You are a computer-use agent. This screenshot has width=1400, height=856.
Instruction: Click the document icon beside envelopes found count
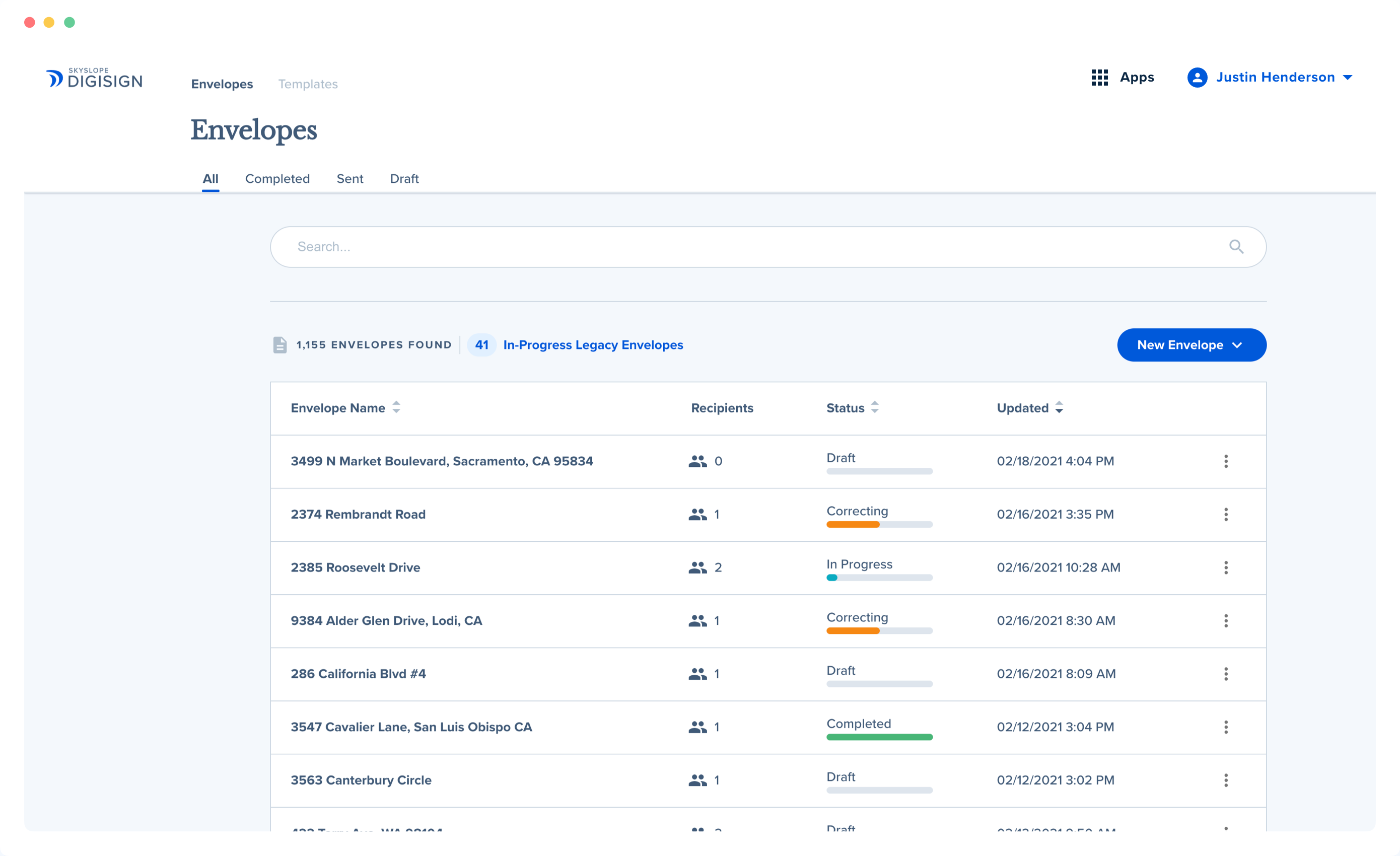point(280,344)
